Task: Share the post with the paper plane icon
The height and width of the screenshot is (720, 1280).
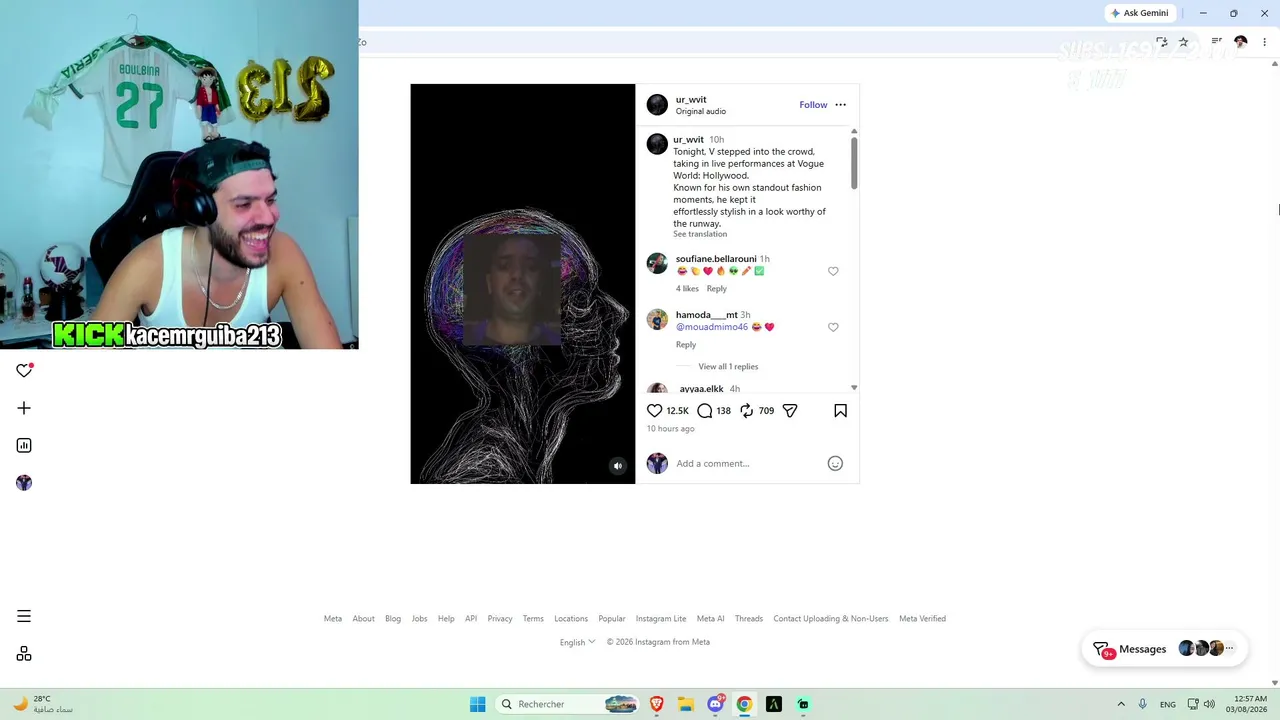Action: (x=790, y=411)
